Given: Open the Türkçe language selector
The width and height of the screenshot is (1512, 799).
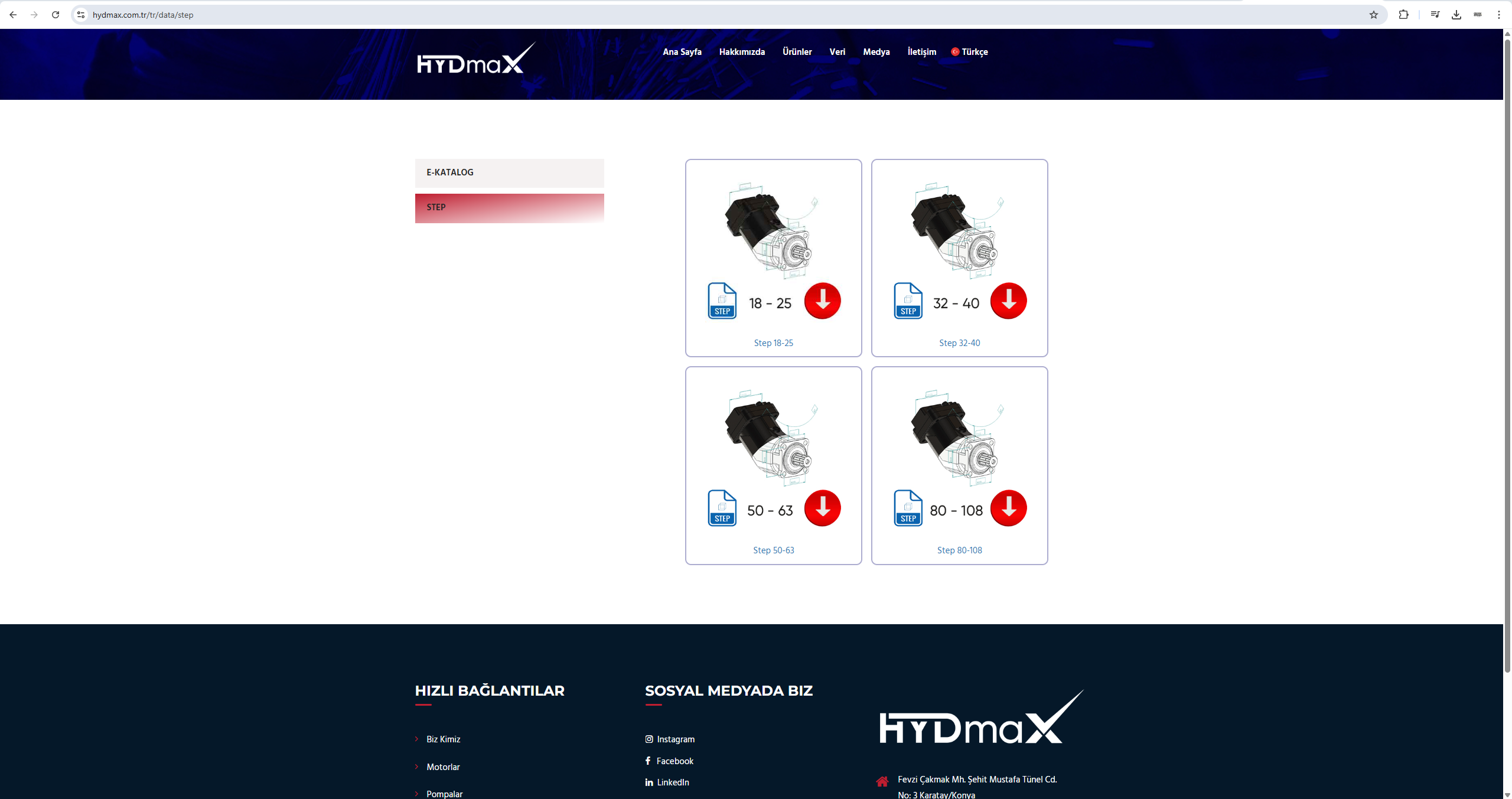Looking at the screenshot, I should [x=969, y=52].
